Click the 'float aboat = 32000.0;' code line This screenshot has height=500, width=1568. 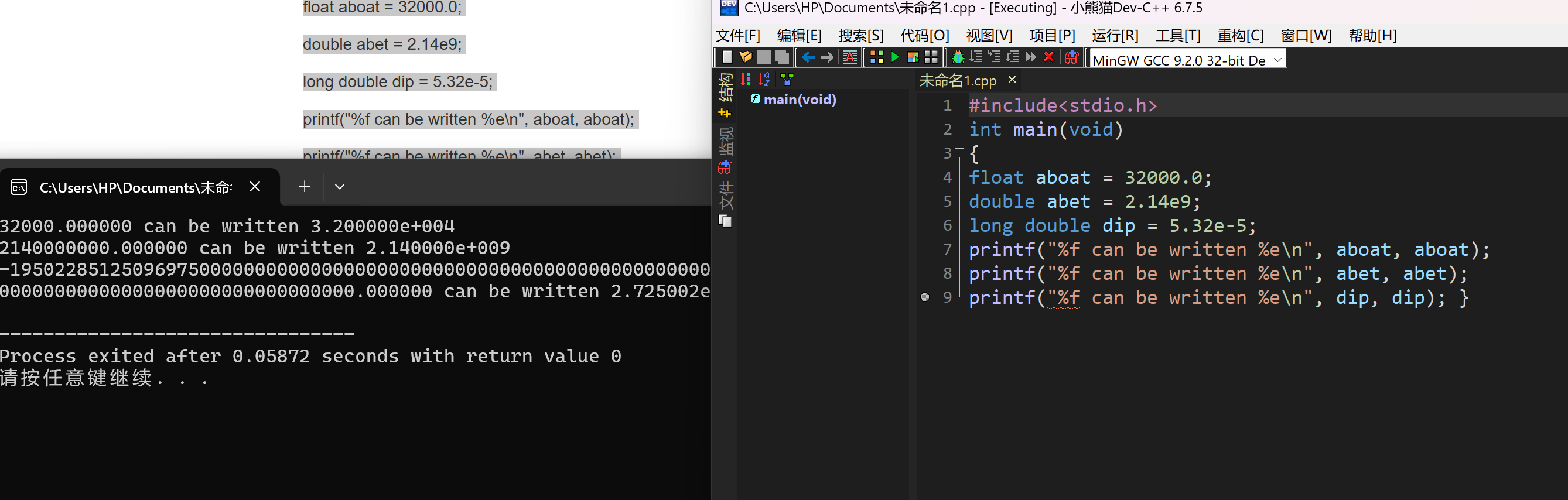pyautogui.click(x=1089, y=177)
